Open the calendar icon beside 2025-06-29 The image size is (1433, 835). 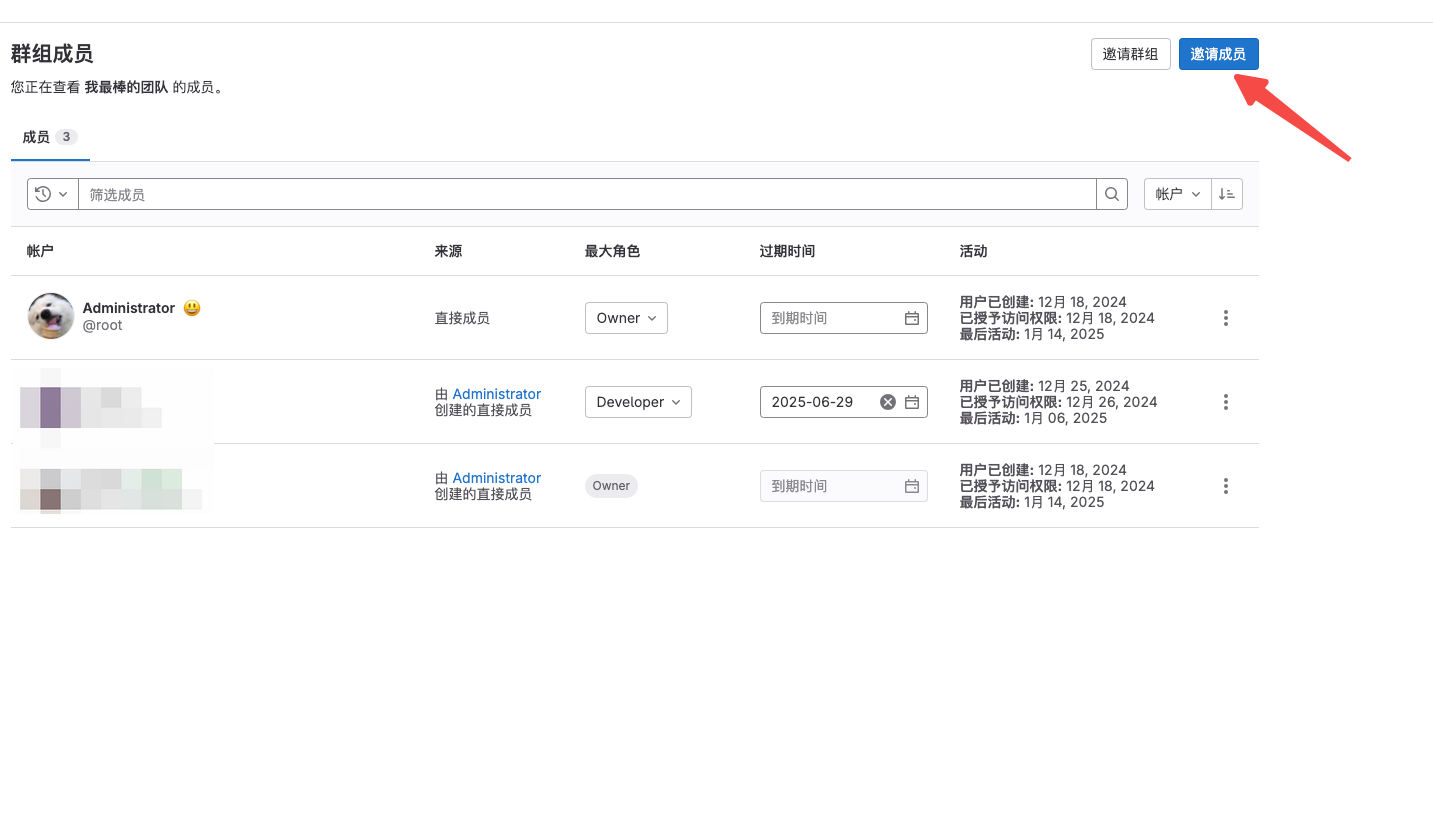point(912,402)
